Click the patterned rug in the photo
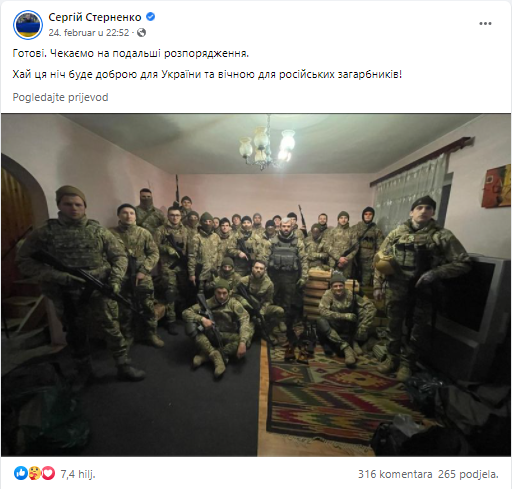The image size is (512, 489). click(337, 397)
